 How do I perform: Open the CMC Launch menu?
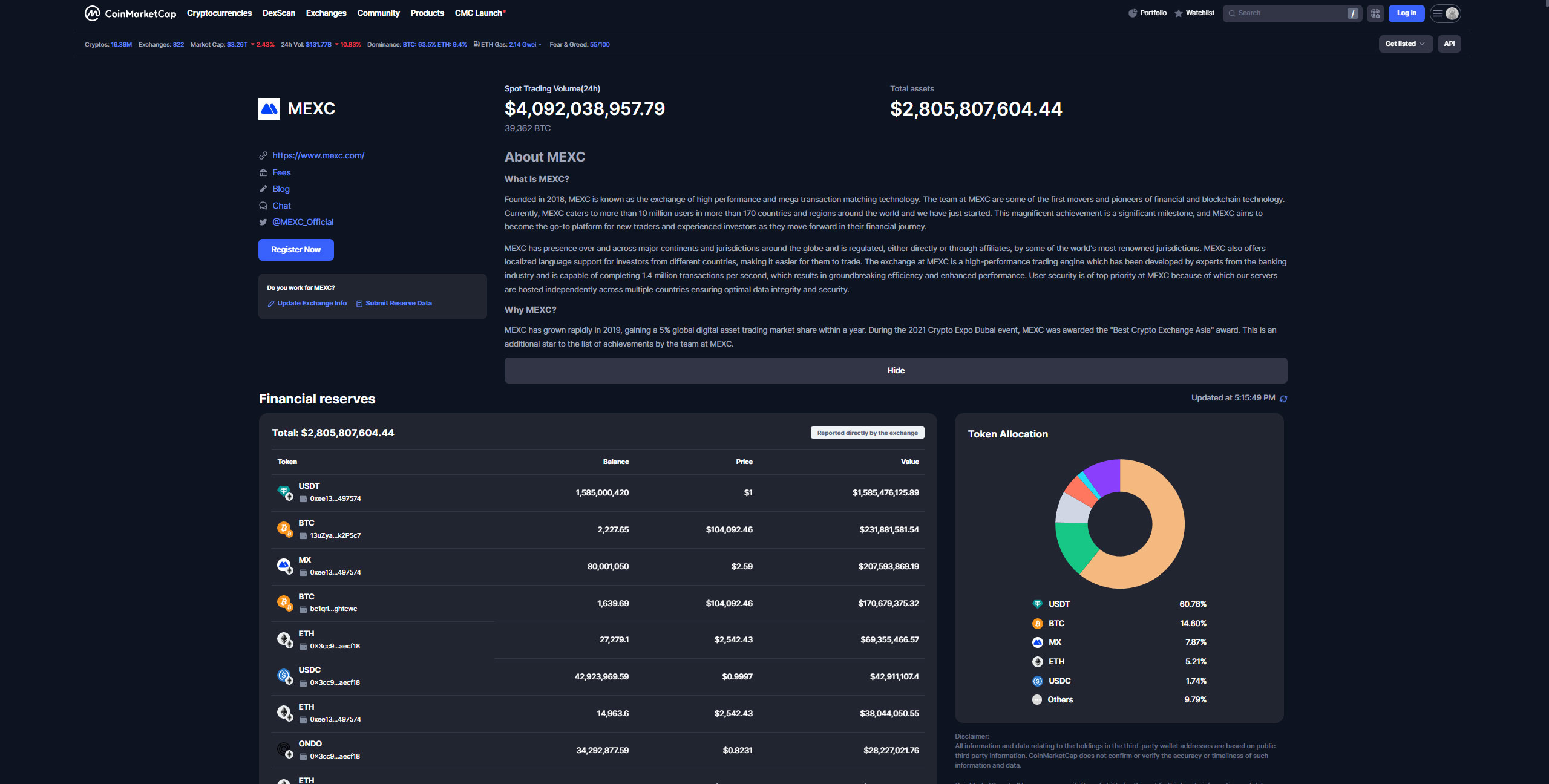pos(480,13)
